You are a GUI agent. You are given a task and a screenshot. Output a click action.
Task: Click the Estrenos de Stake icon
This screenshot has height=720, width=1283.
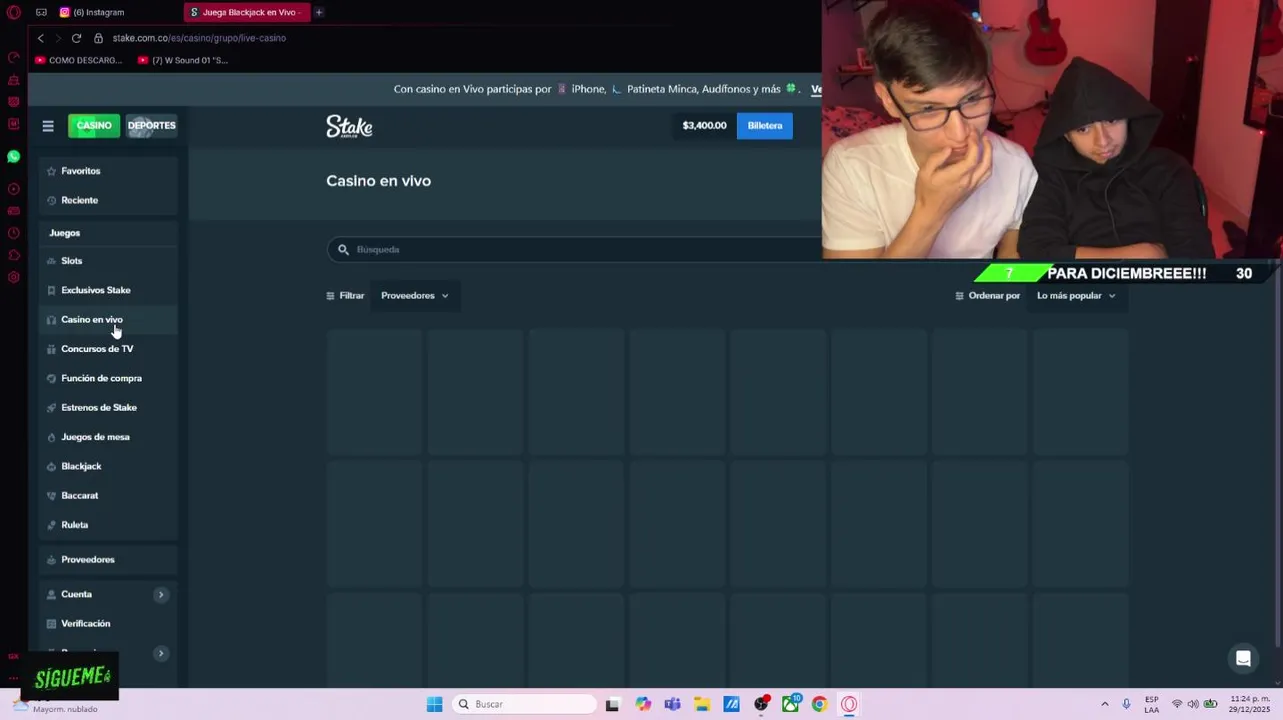[51, 408]
